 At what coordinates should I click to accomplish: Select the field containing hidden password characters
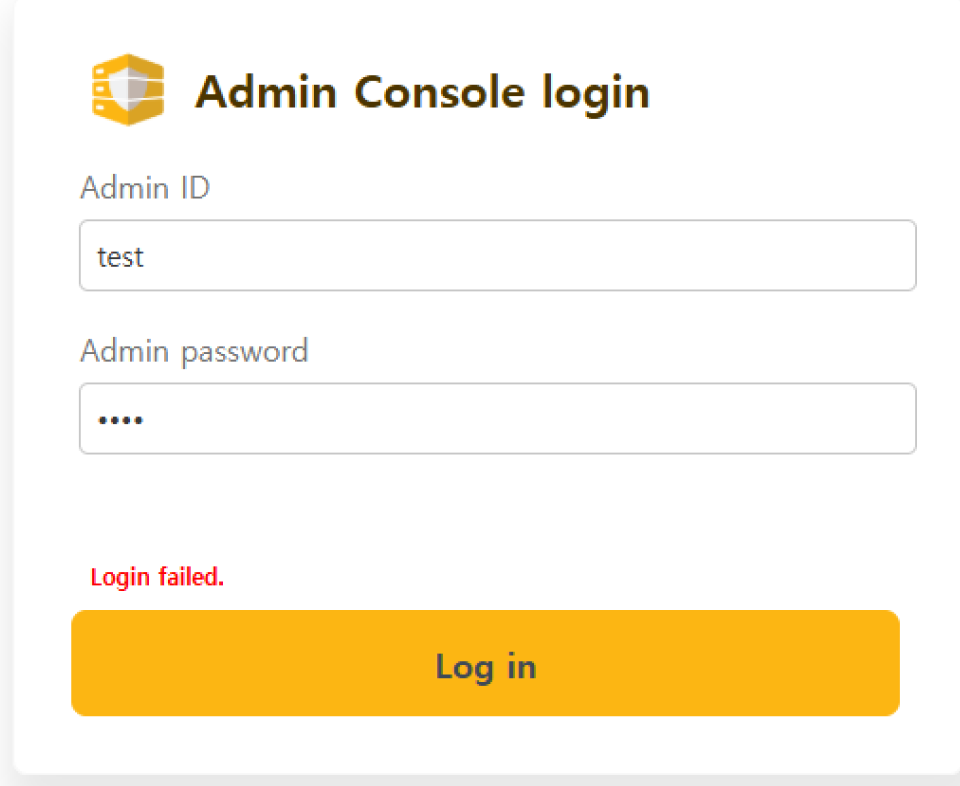(x=498, y=419)
